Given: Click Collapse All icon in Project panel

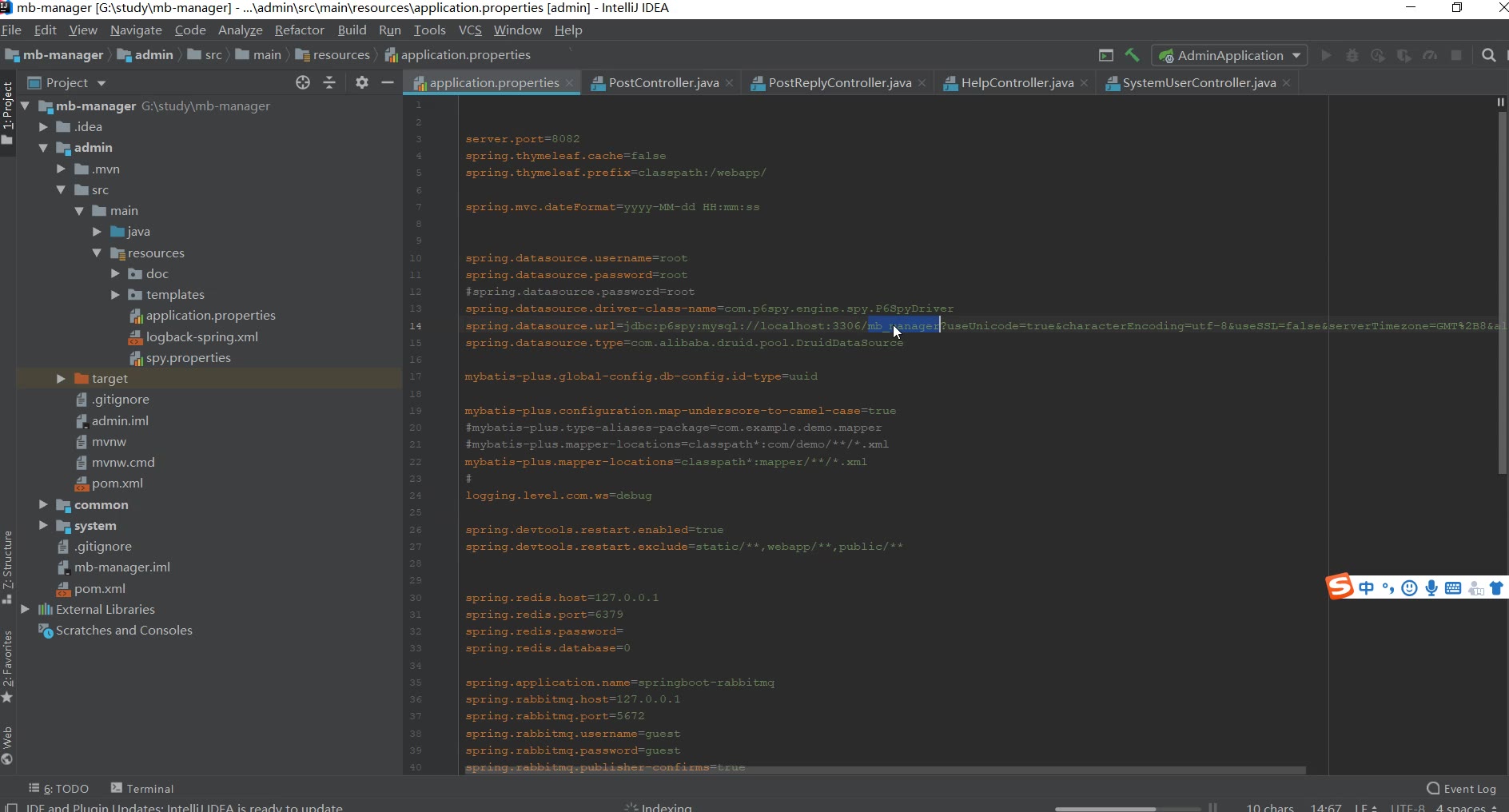Looking at the screenshot, I should pos(329,82).
